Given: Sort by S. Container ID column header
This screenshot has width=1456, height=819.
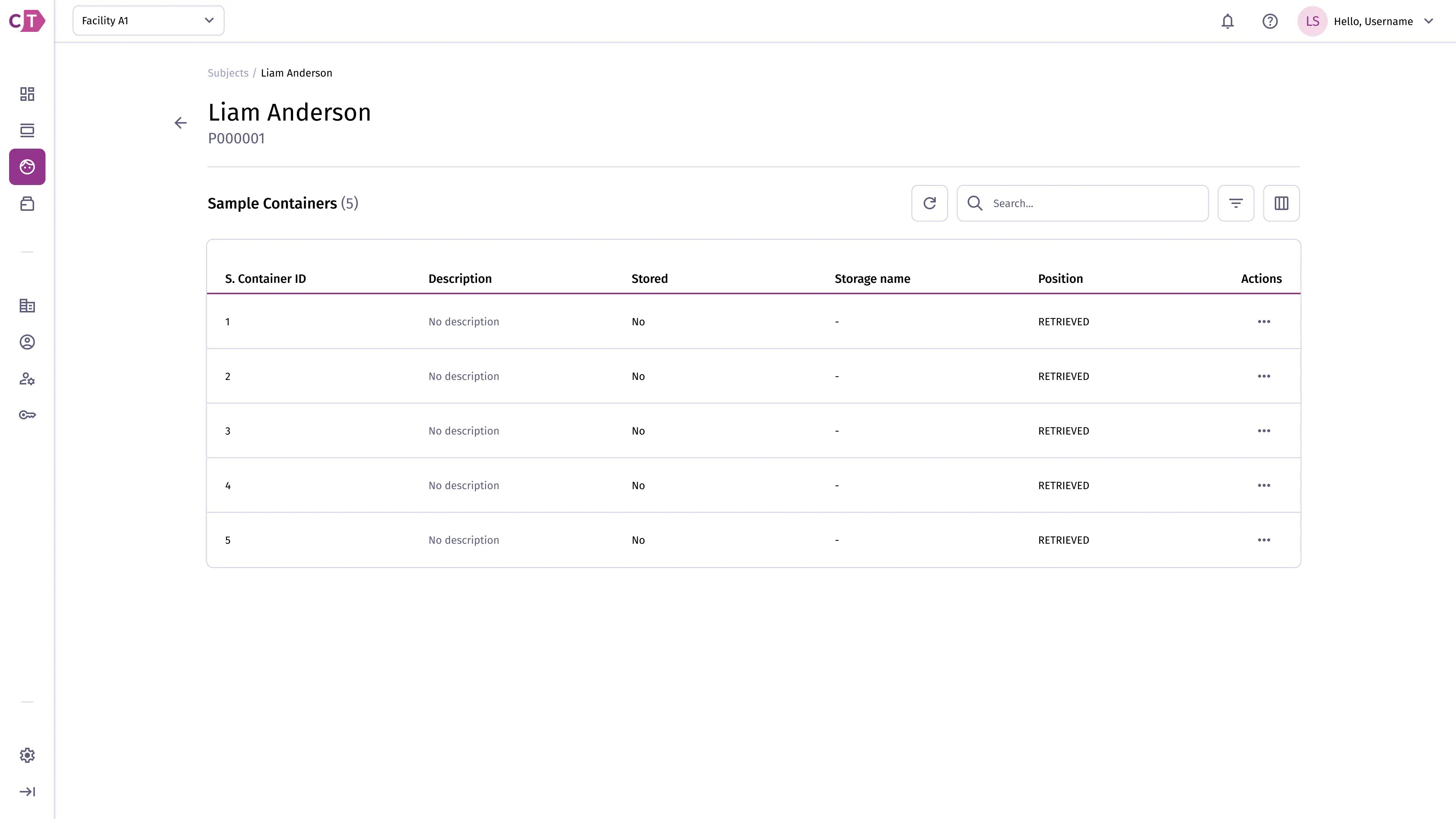Looking at the screenshot, I should point(265,279).
